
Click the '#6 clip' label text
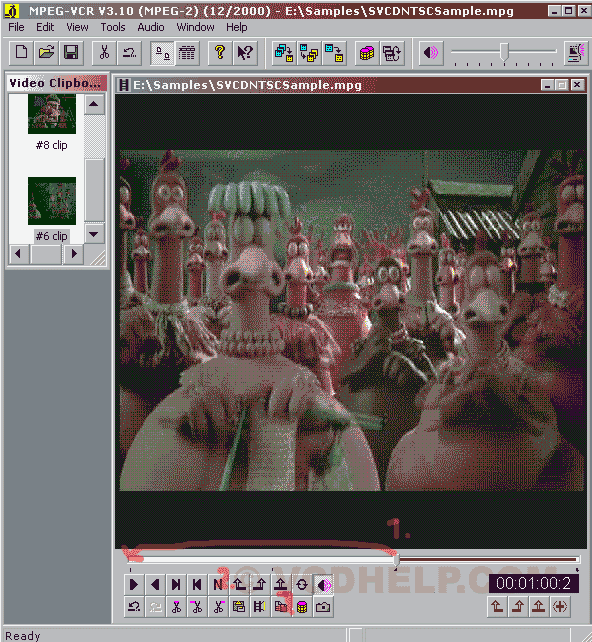52,236
